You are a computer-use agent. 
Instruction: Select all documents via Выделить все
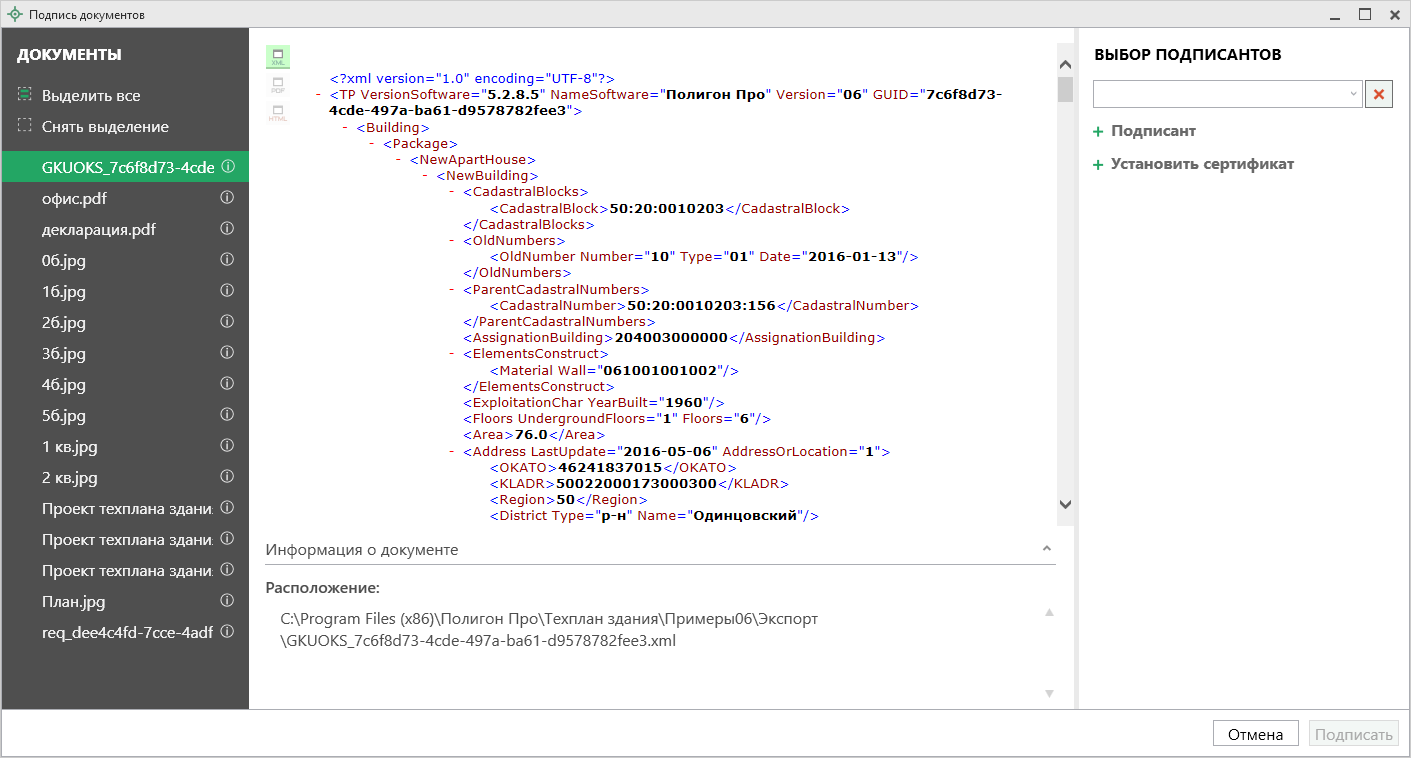tap(90, 96)
